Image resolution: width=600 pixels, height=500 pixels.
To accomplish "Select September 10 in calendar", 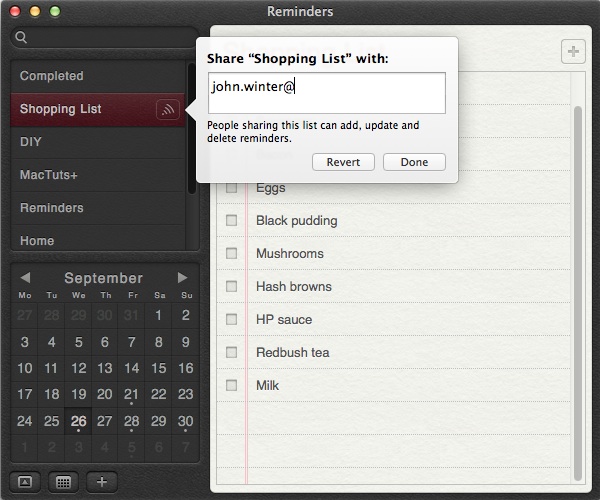I will [x=24, y=368].
